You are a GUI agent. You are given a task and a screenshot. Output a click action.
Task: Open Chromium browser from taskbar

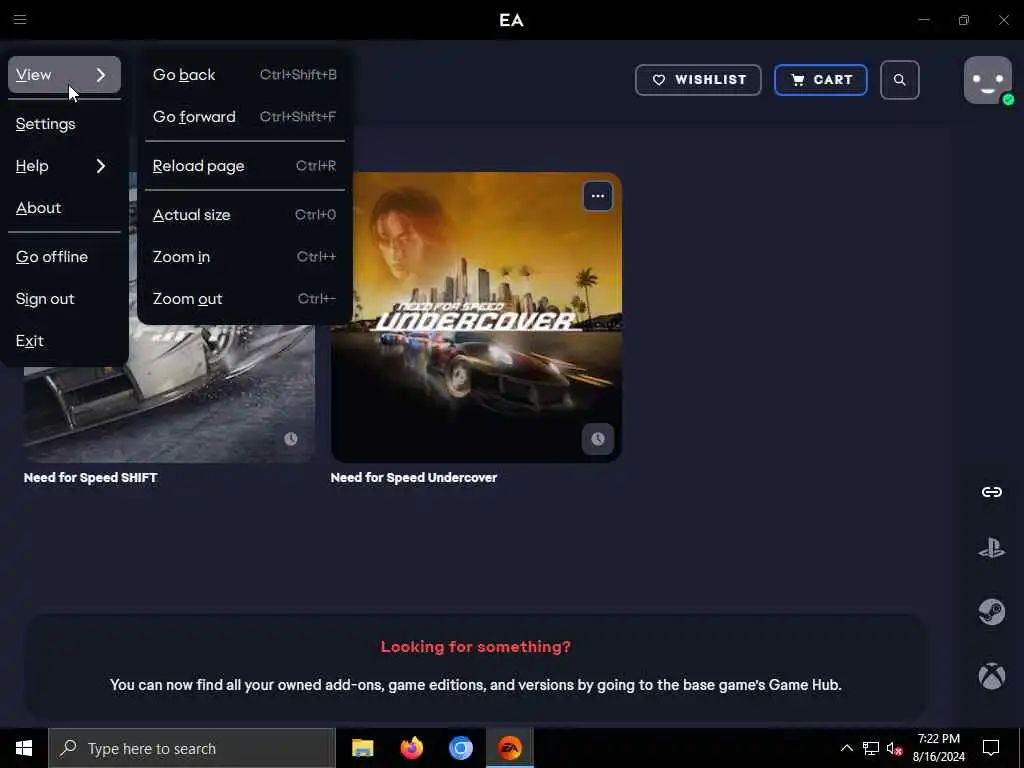(460, 748)
